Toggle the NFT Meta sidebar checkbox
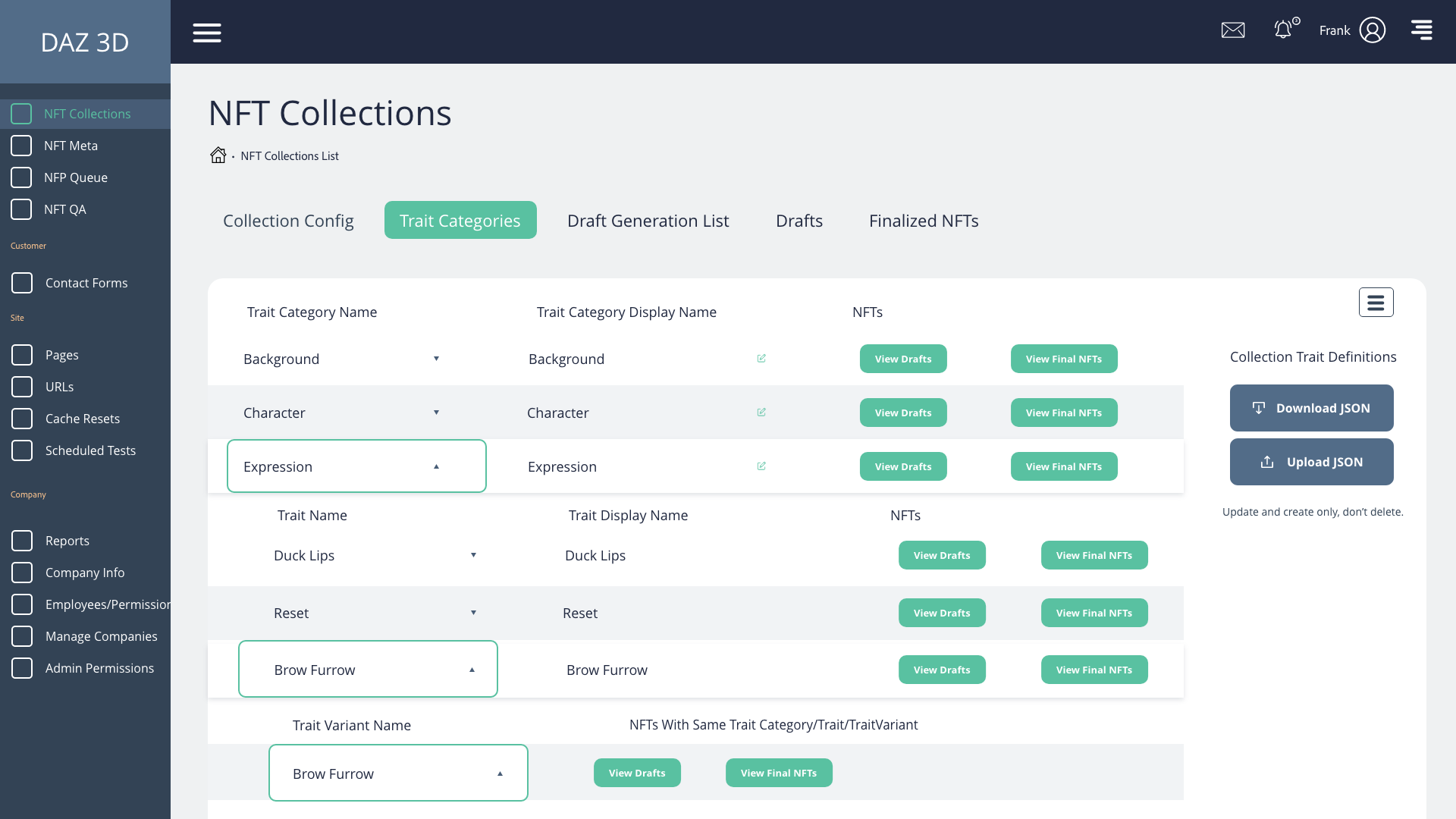 [x=21, y=146]
